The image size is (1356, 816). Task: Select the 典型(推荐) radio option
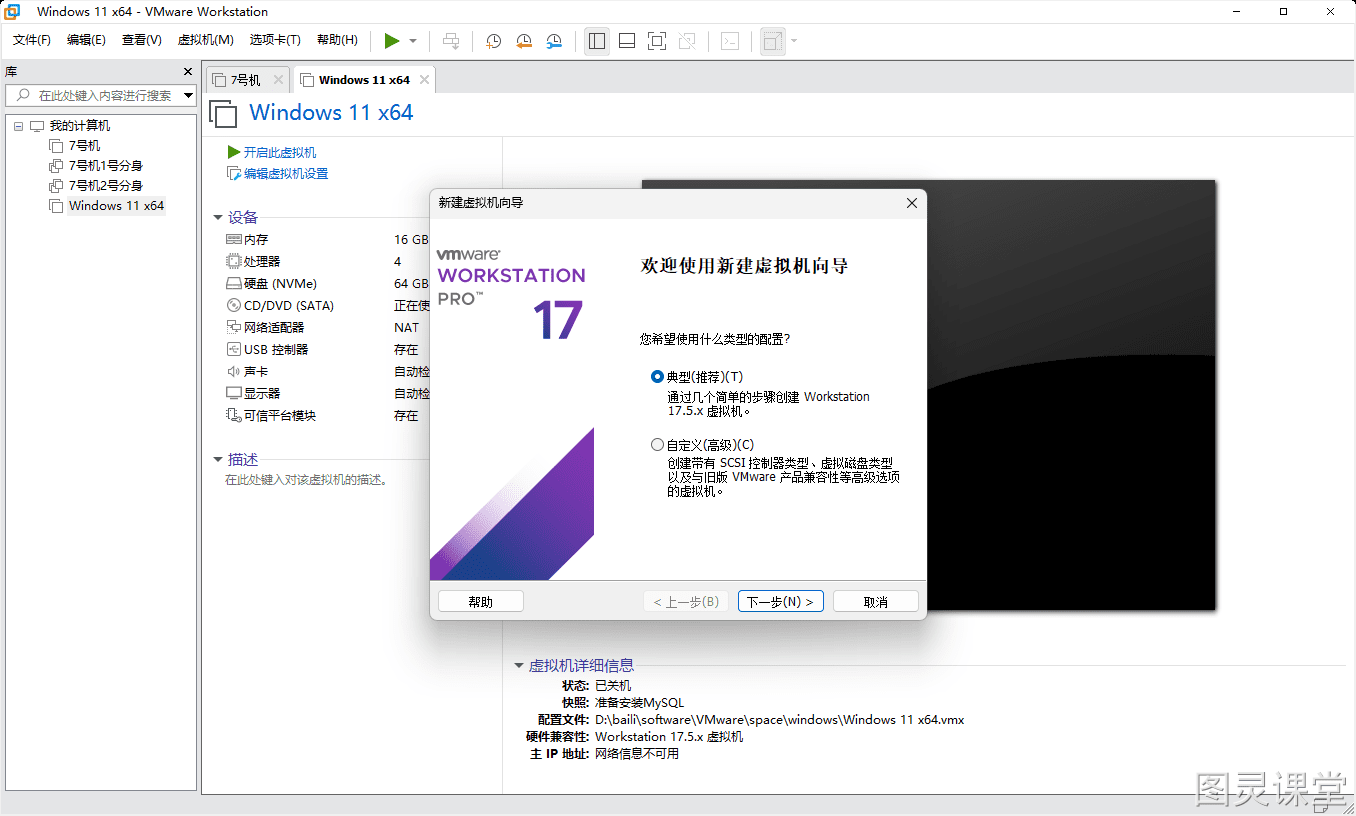tap(657, 377)
